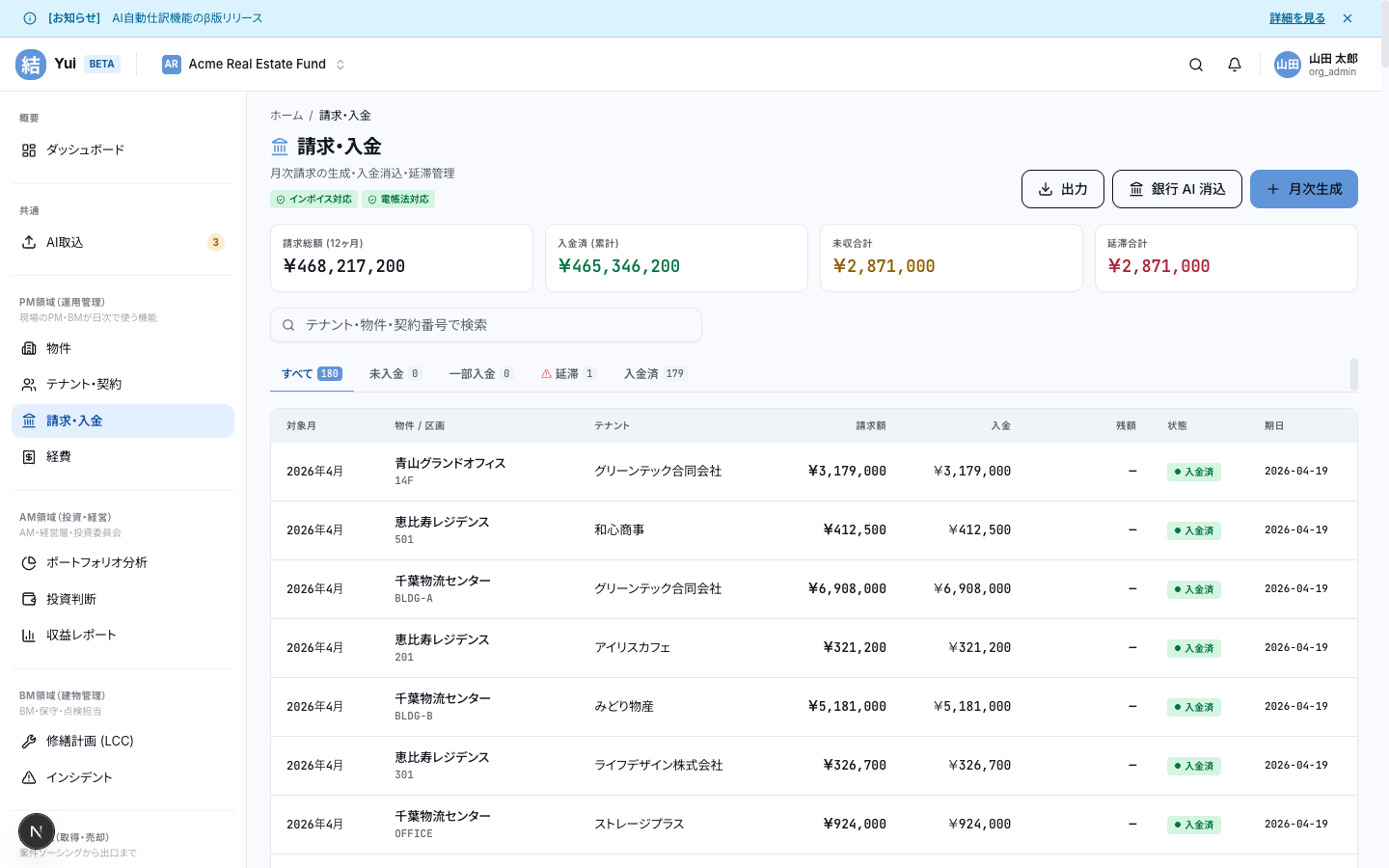Click ライフデザイン株式会社 in the tenant column

659,766
